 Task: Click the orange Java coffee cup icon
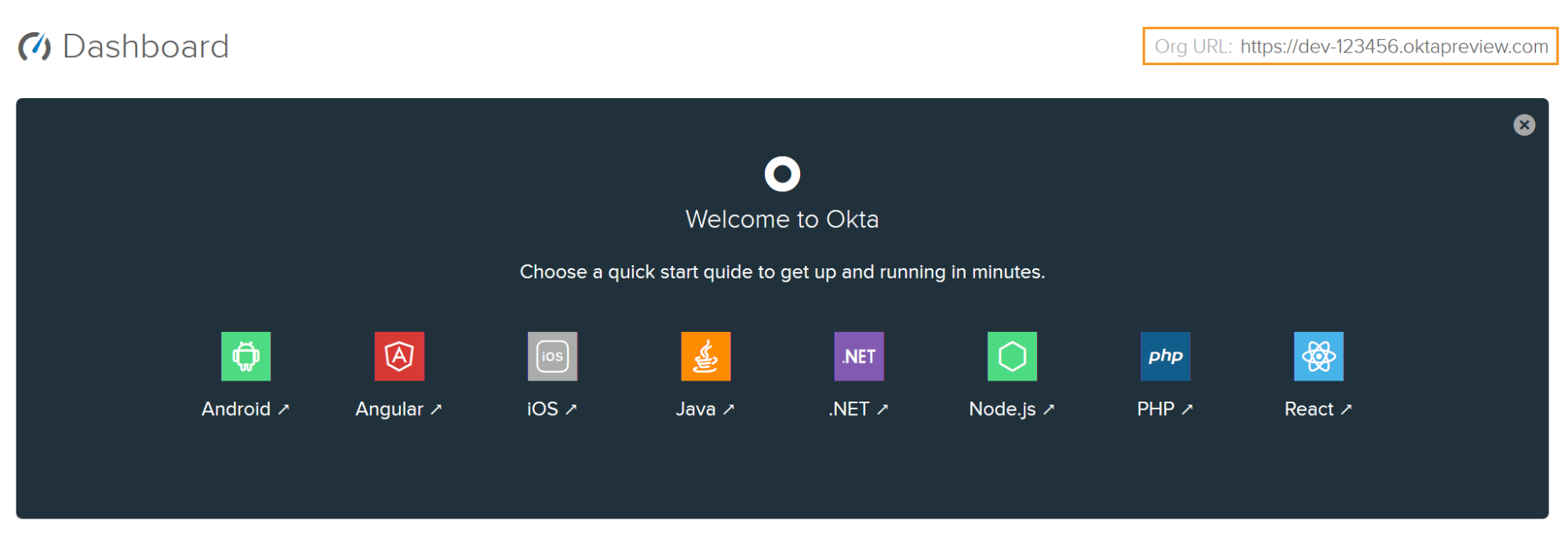pos(705,356)
